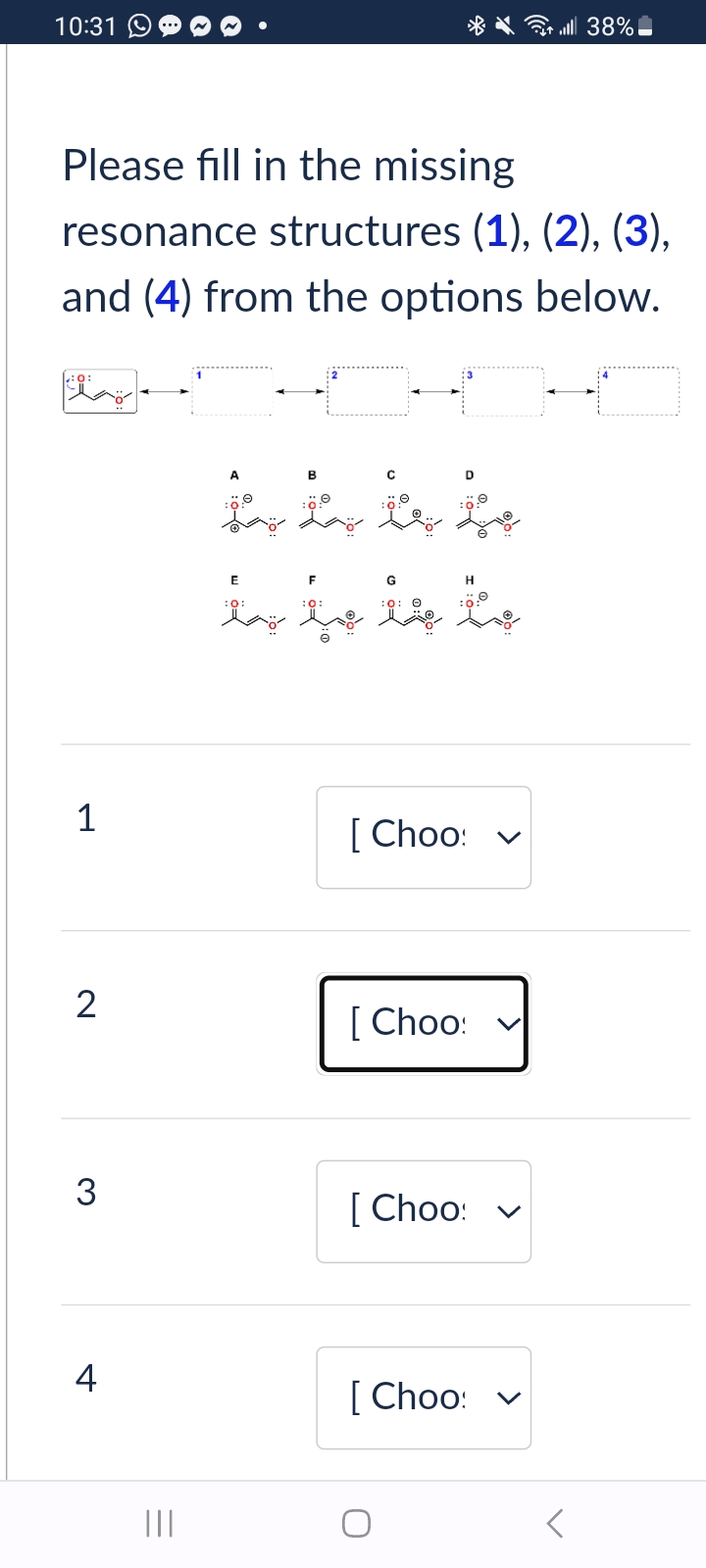Tap the empty placeholder box labeled 3
Viewport: 706px width, 1568px height.
click(503, 390)
